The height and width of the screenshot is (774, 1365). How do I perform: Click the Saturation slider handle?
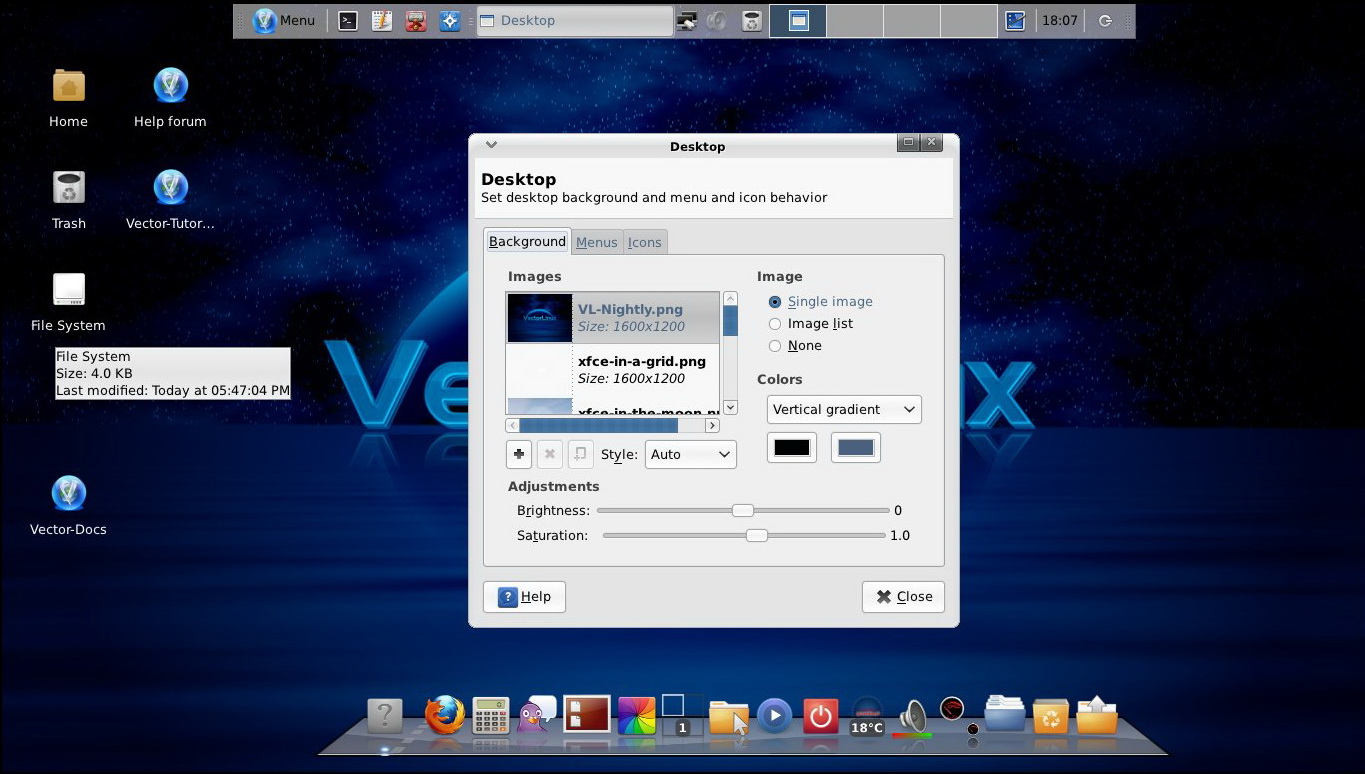[757, 535]
